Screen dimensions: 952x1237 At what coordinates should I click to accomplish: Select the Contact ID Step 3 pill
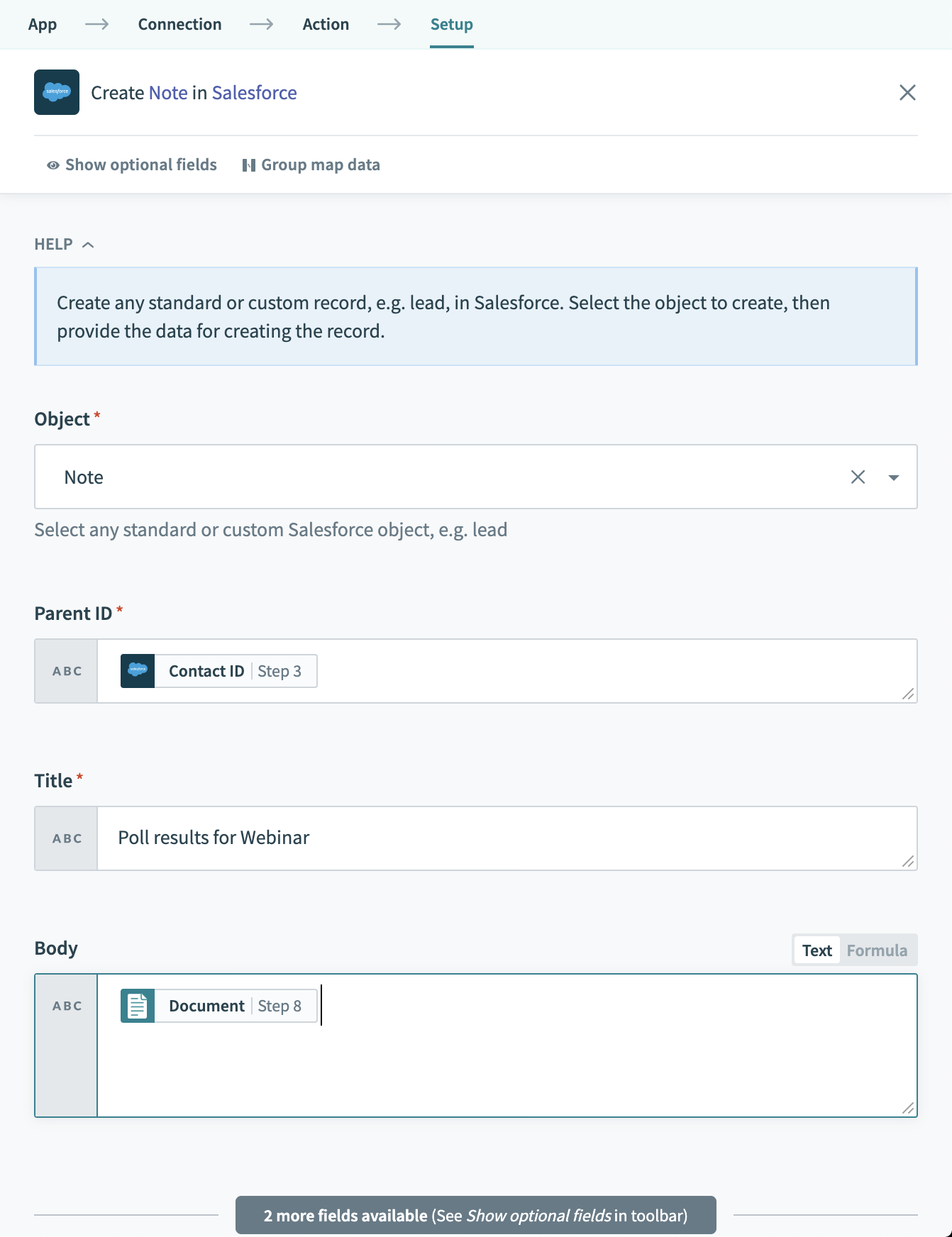tap(217, 670)
